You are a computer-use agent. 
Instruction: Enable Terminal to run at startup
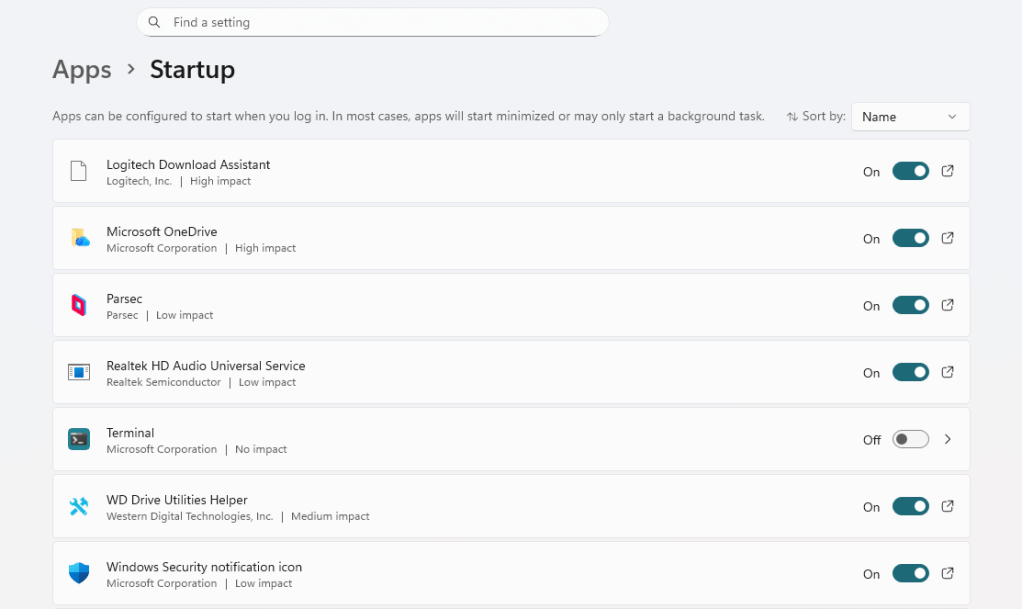[x=910, y=439]
